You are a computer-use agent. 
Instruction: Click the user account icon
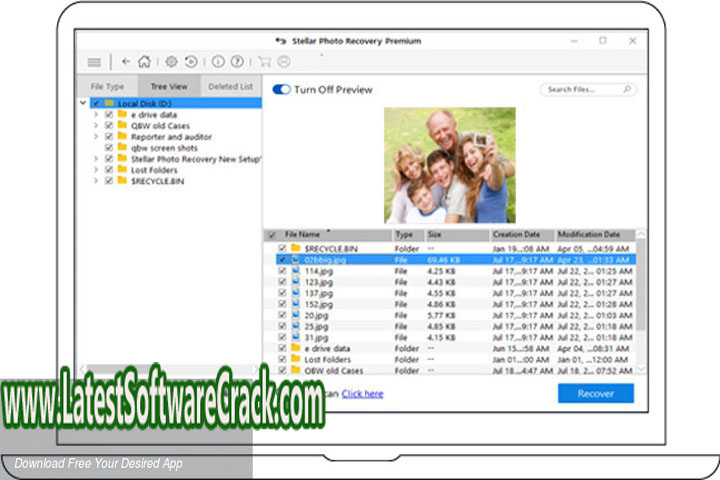pyautogui.click(x=284, y=62)
